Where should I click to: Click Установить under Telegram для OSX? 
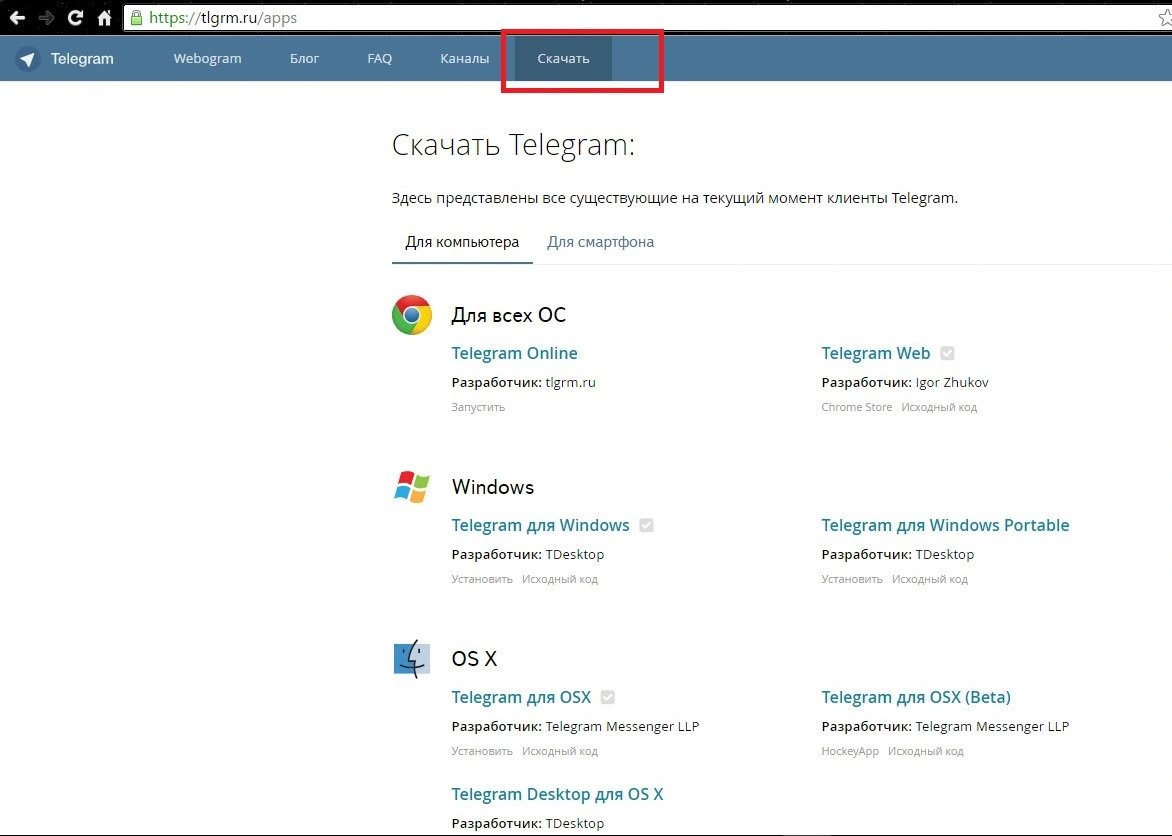tap(482, 751)
